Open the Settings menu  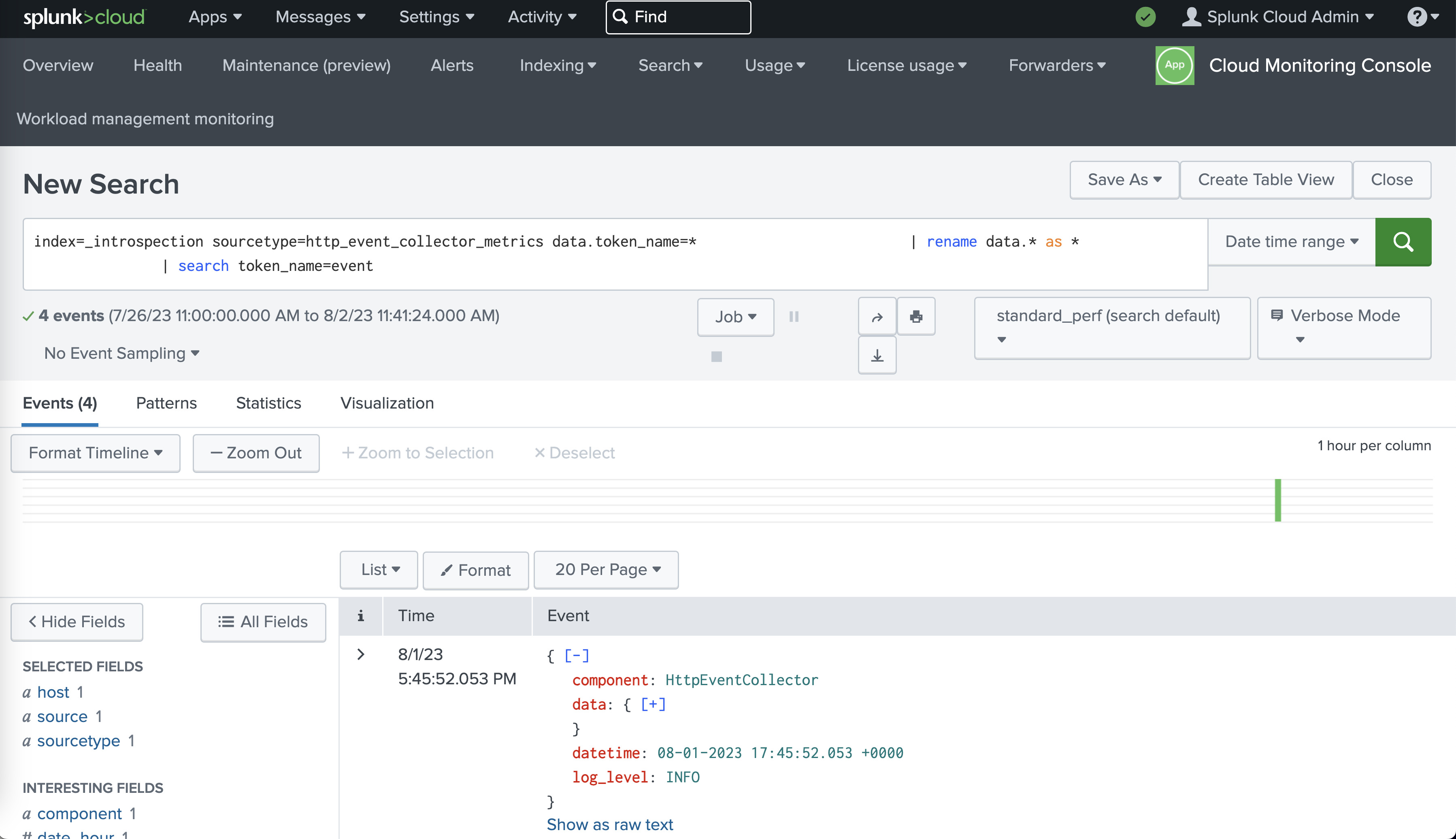coord(437,17)
